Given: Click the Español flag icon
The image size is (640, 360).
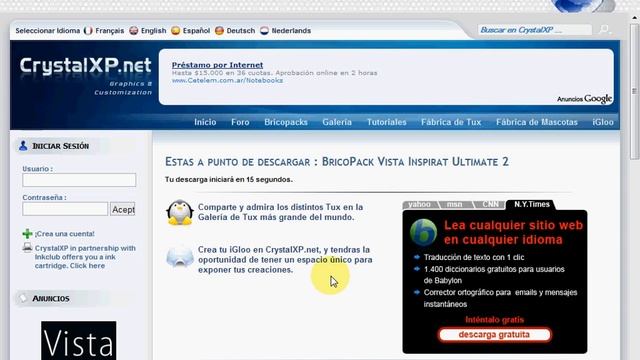Looking at the screenshot, I should [x=176, y=31].
